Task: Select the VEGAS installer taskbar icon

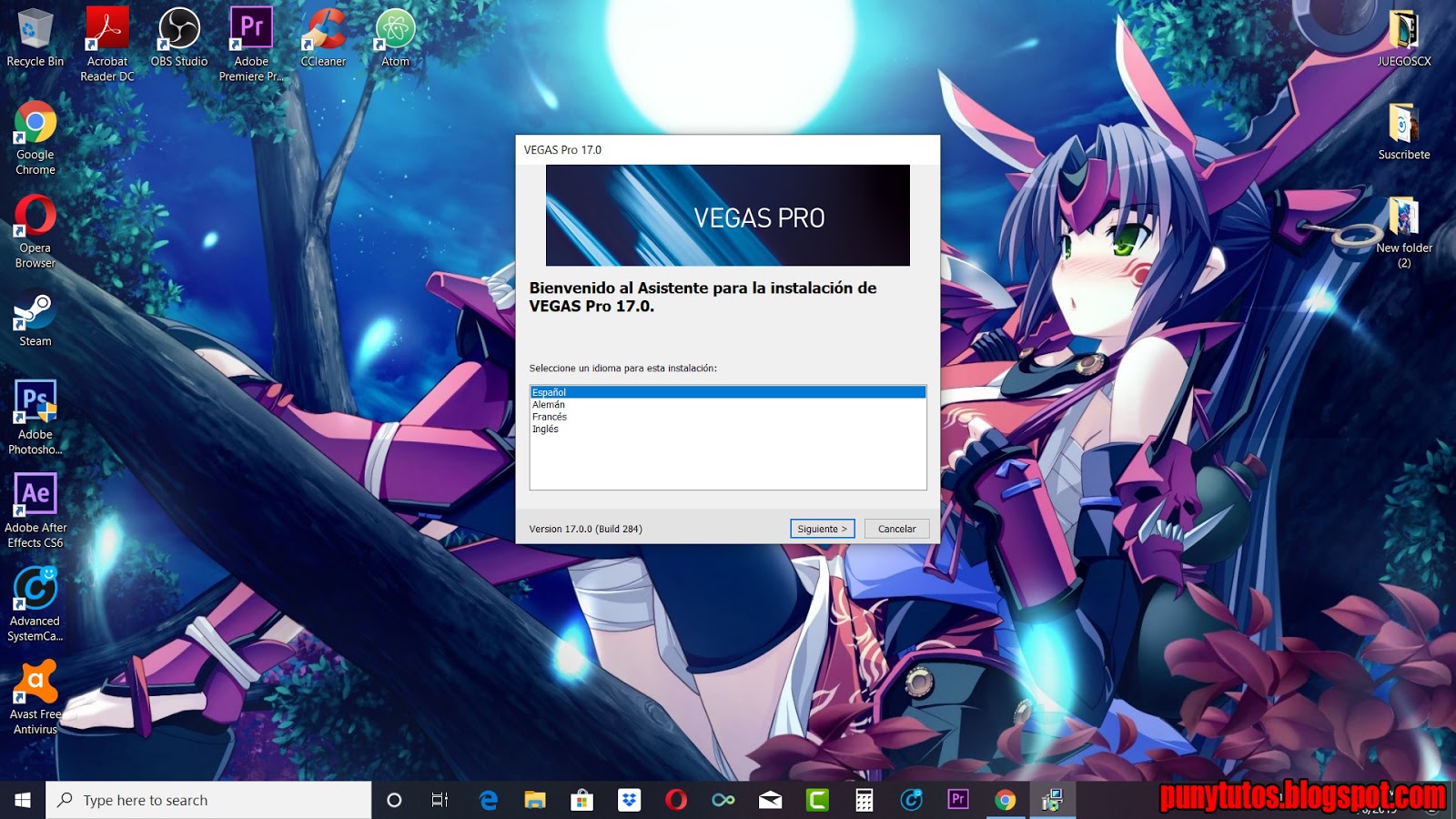Action: click(1052, 800)
